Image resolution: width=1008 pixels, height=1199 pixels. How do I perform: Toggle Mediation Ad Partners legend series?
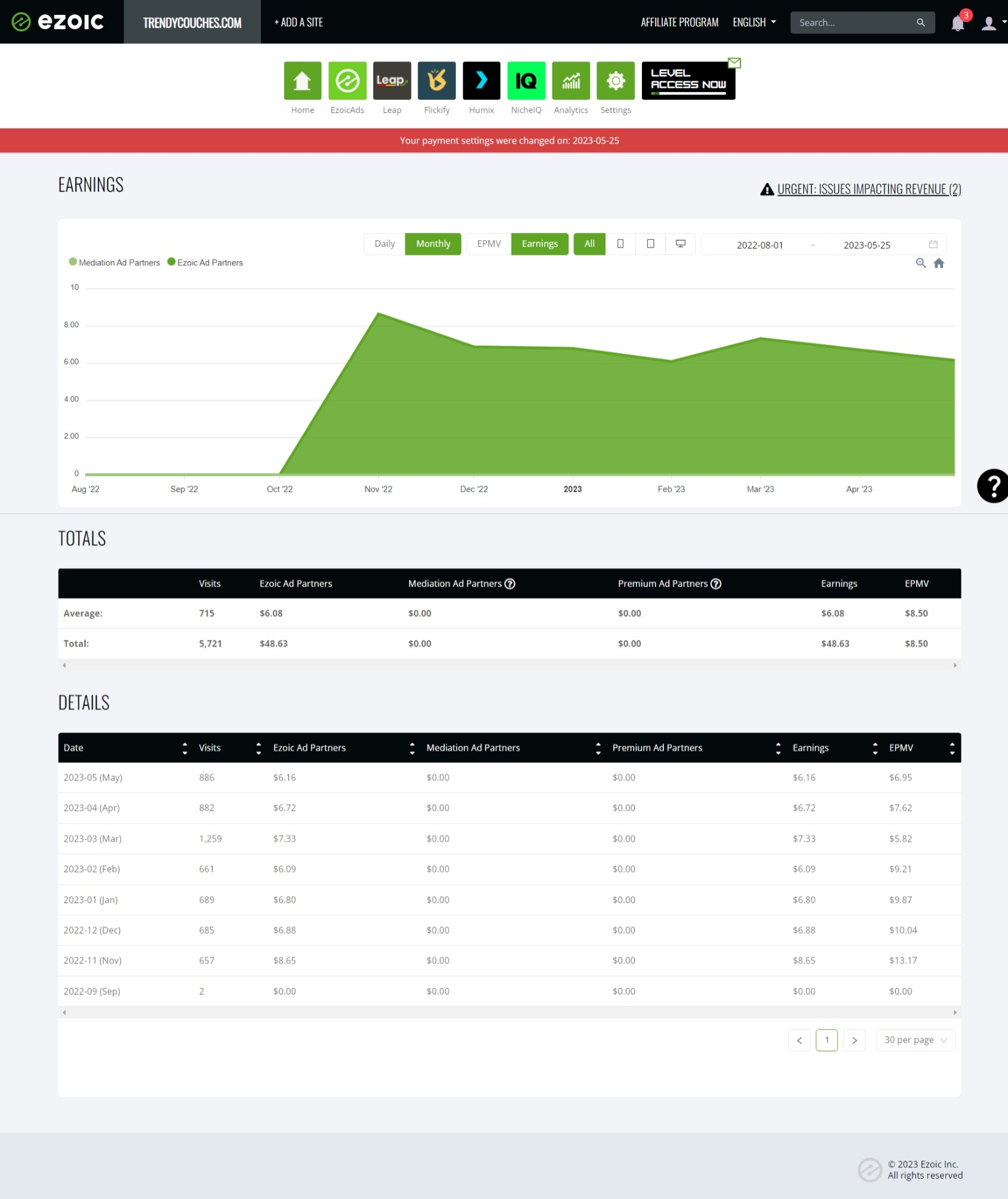[x=115, y=262]
